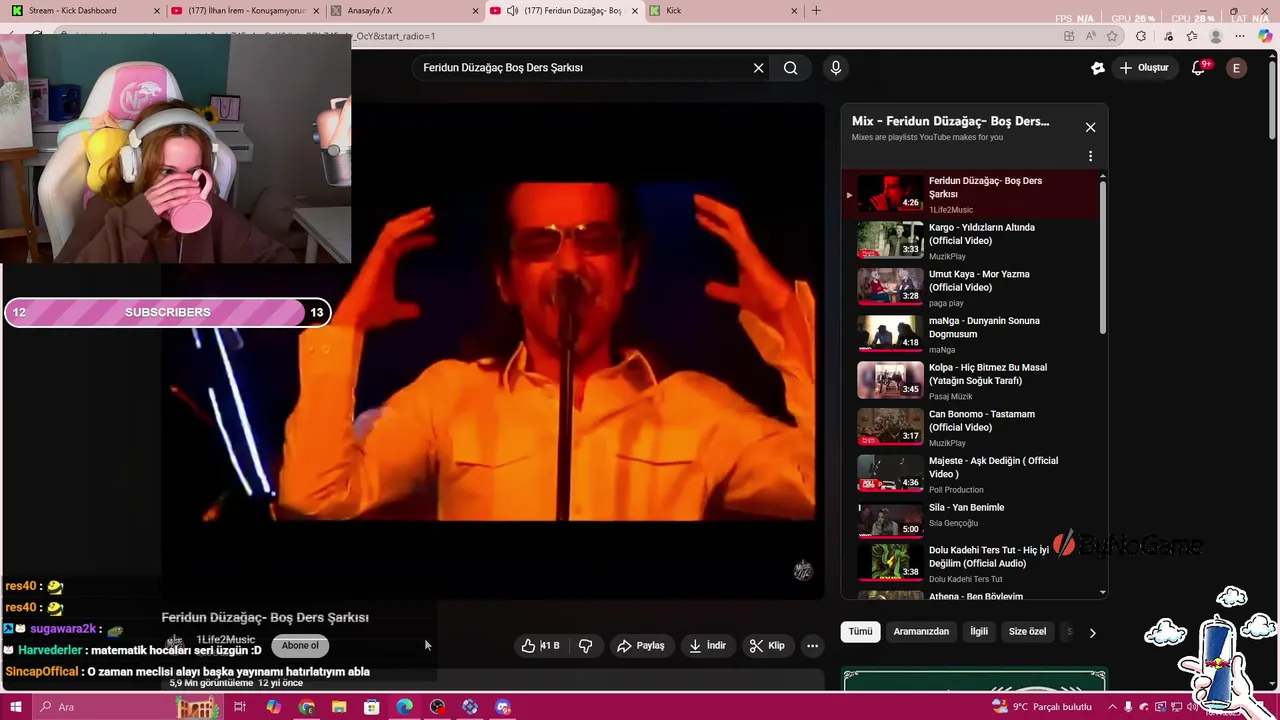Select the Size özel filter chip
Screen dimensions: 1280x720
[x=1027, y=632]
